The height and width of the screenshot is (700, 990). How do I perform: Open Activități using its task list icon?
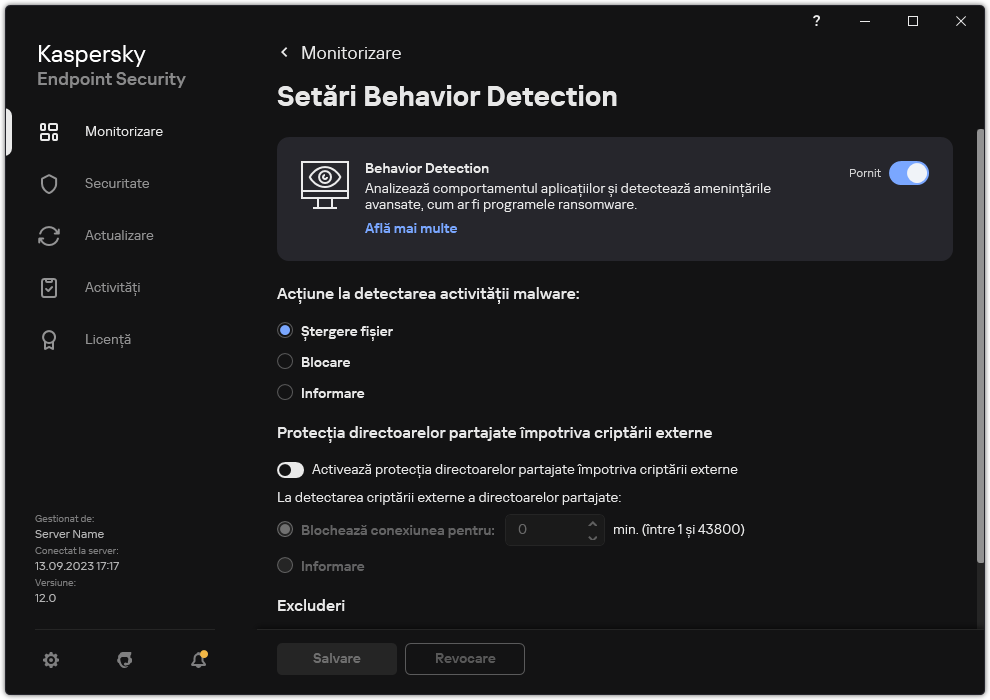(x=49, y=287)
